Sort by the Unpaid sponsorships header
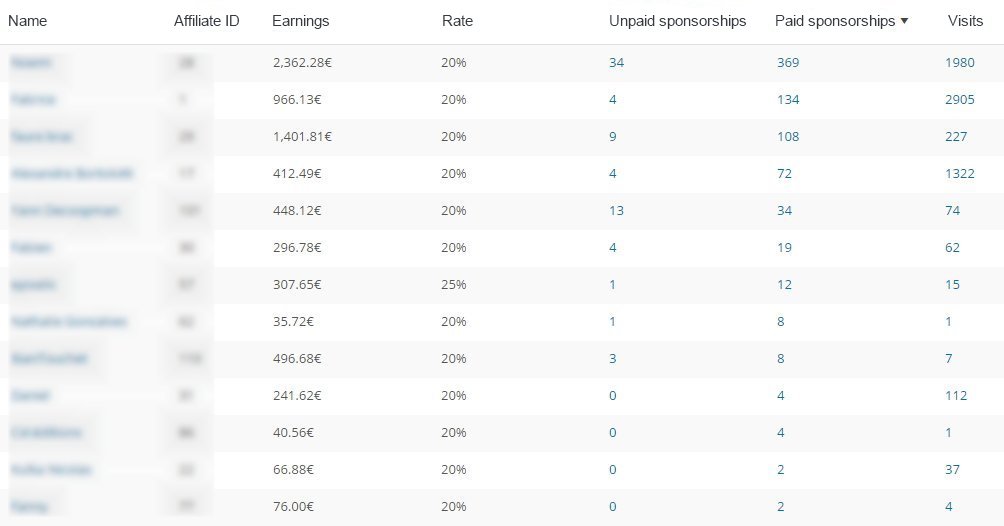Screen dimensions: 1004x526 677,21
